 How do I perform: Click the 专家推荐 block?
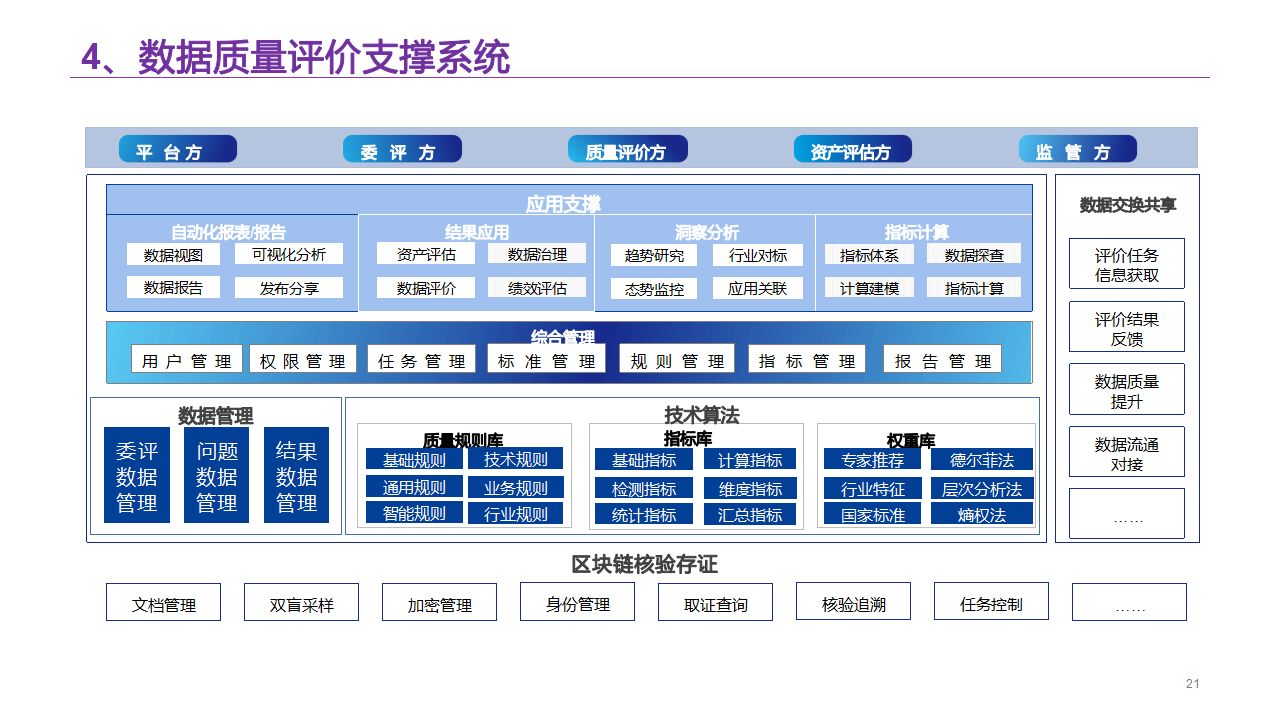(x=873, y=459)
